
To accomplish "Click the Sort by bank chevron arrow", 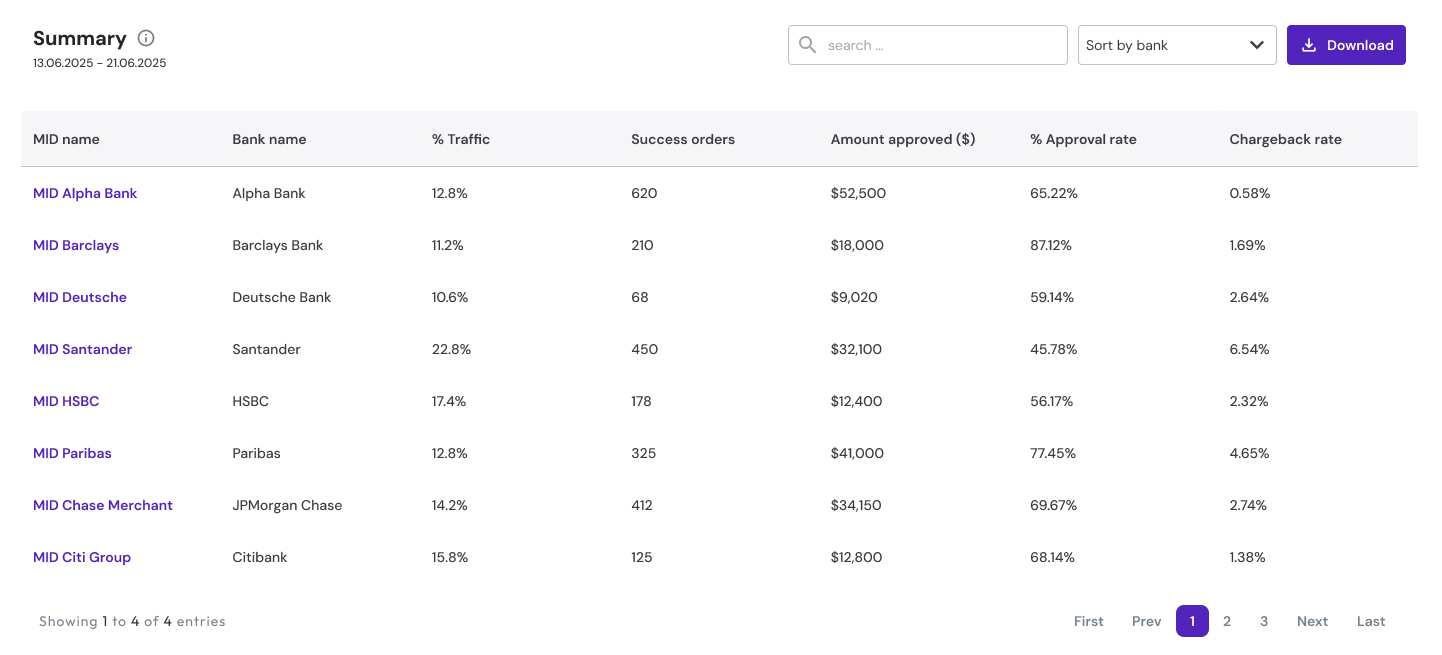I will point(1257,45).
